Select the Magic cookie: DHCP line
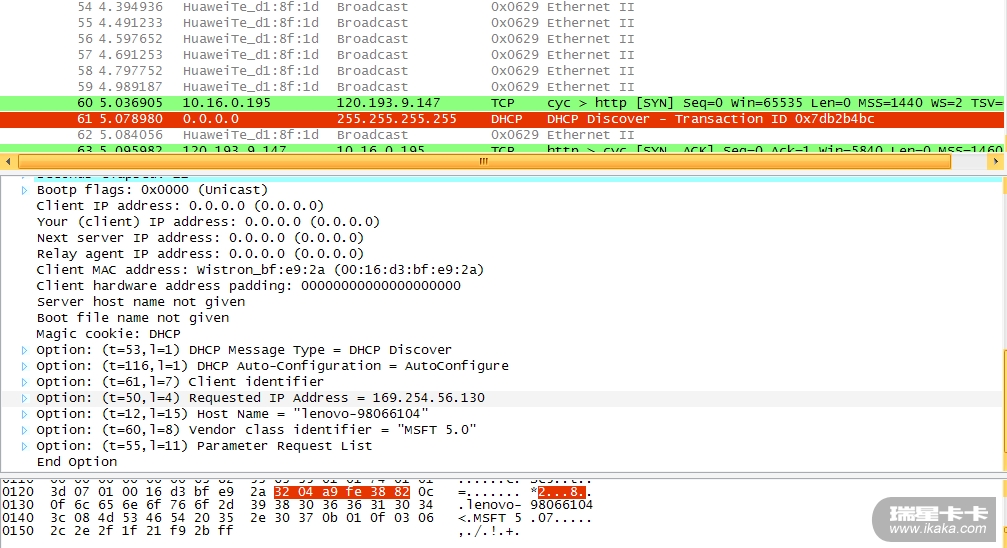The height and width of the screenshot is (548, 1007). (109, 334)
